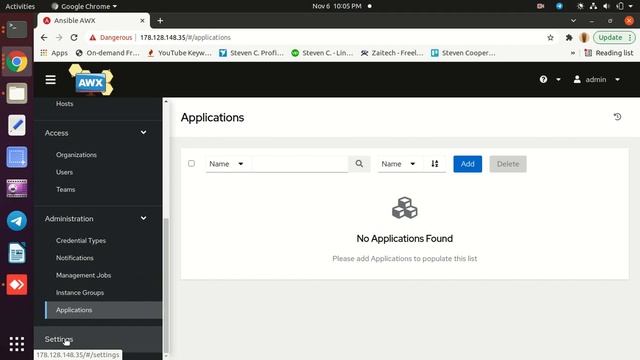Screen dimensions: 640x360
Task: View activity stream history icon
Action: [617, 117]
